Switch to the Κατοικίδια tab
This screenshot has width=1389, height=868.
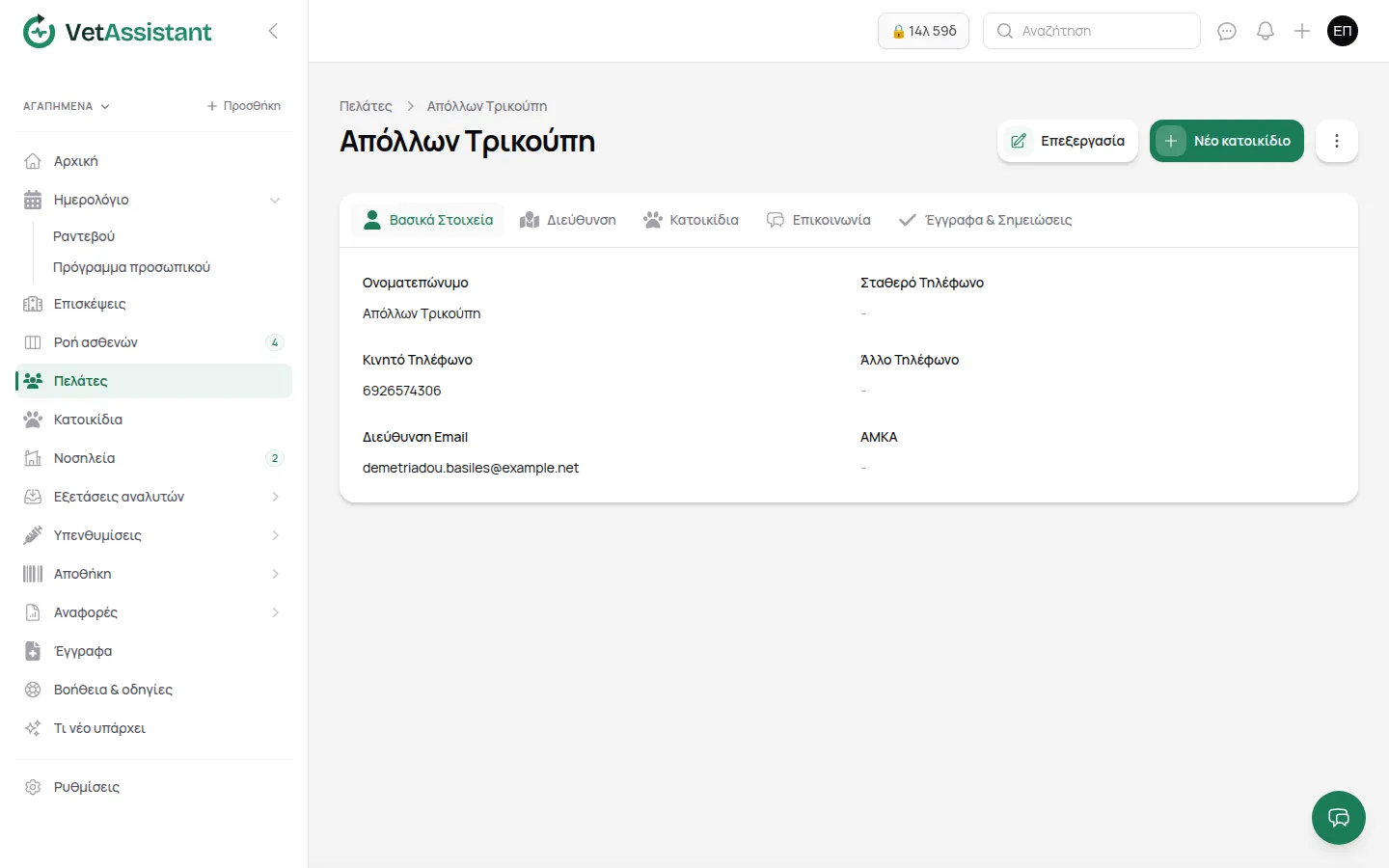click(x=691, y=220)
